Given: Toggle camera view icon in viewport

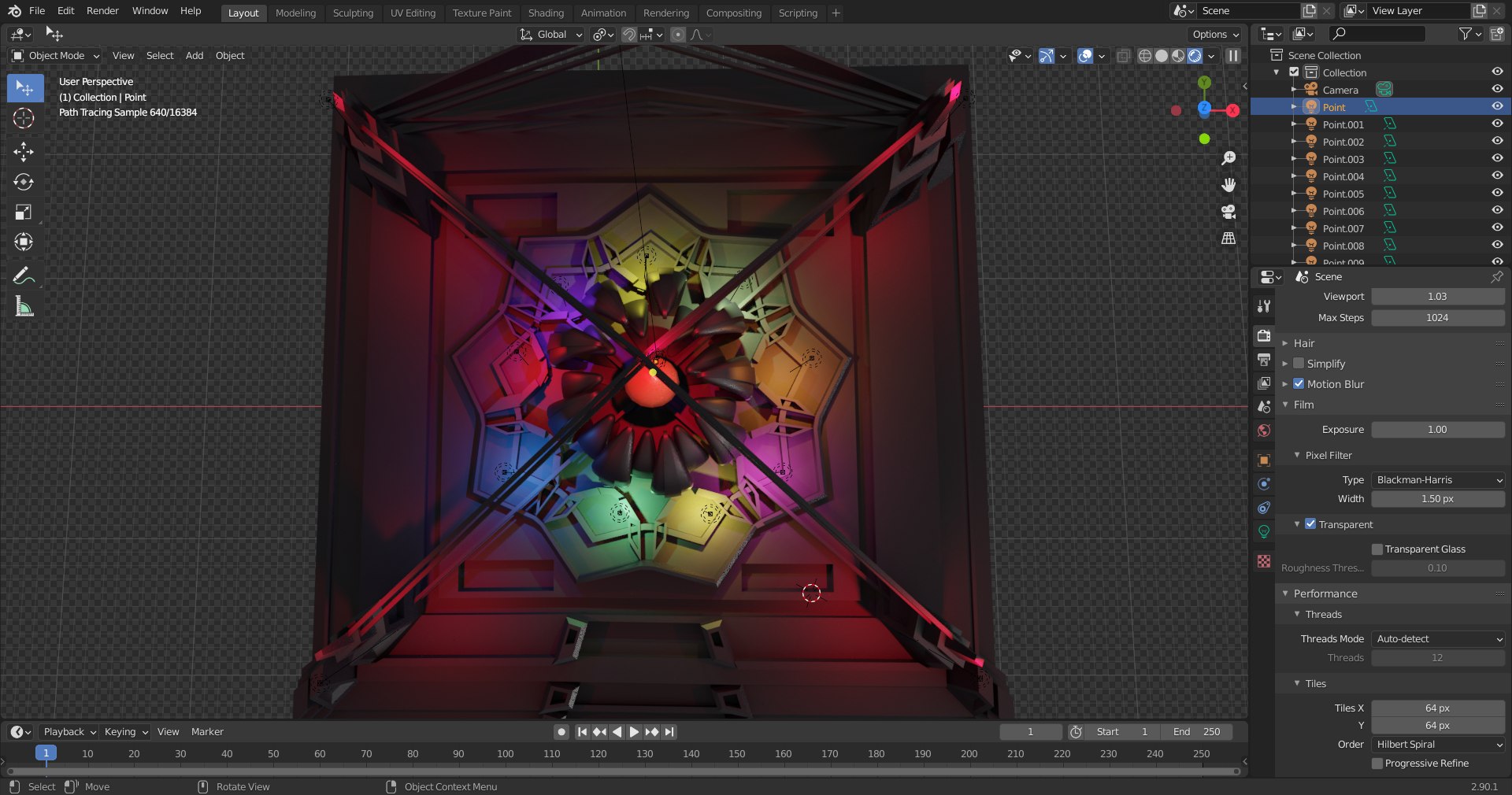Looking at the screenshot, I should pyautogui.click(x=1228, y=212).
